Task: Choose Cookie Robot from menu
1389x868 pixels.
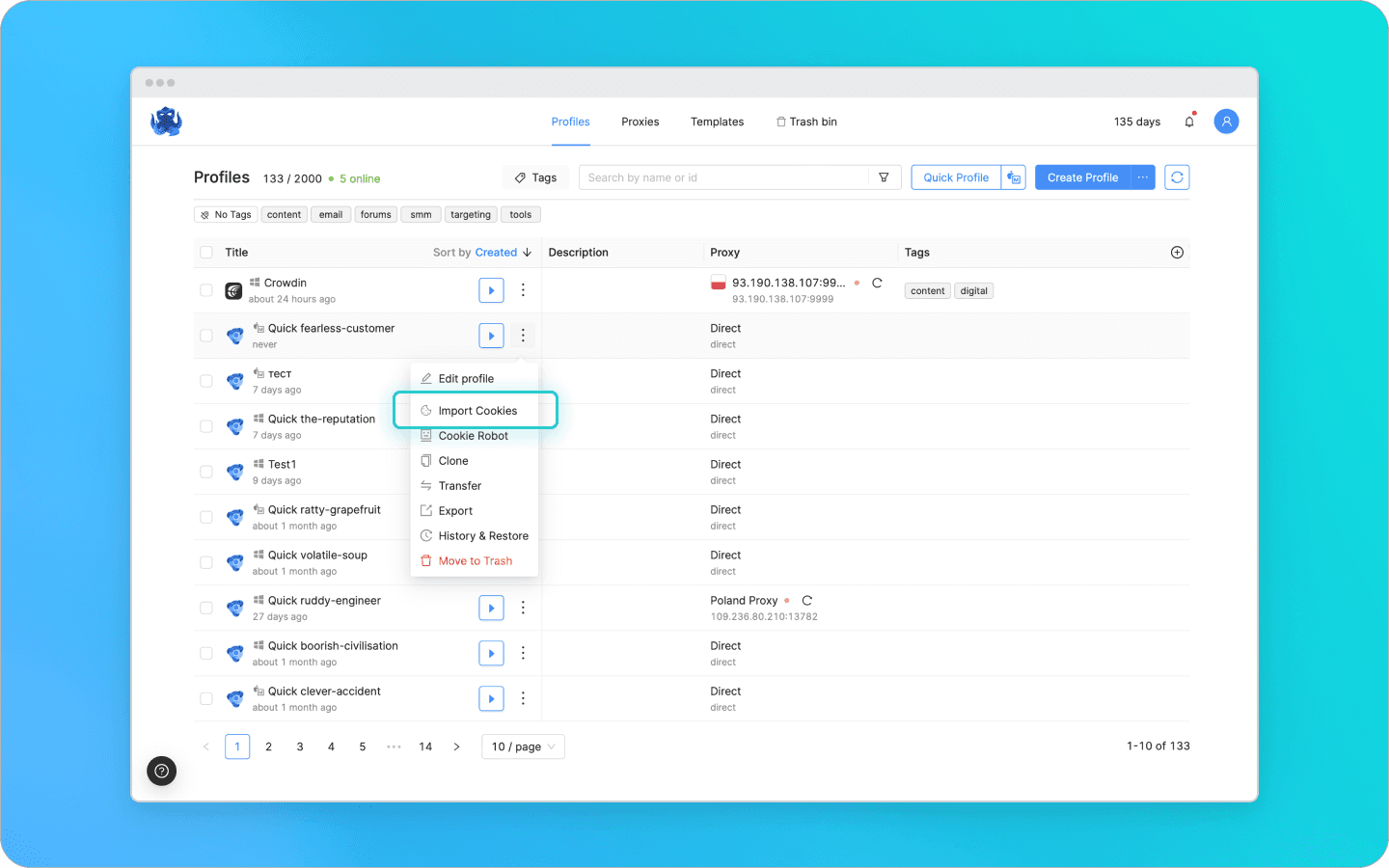Action: click(475, 436)
